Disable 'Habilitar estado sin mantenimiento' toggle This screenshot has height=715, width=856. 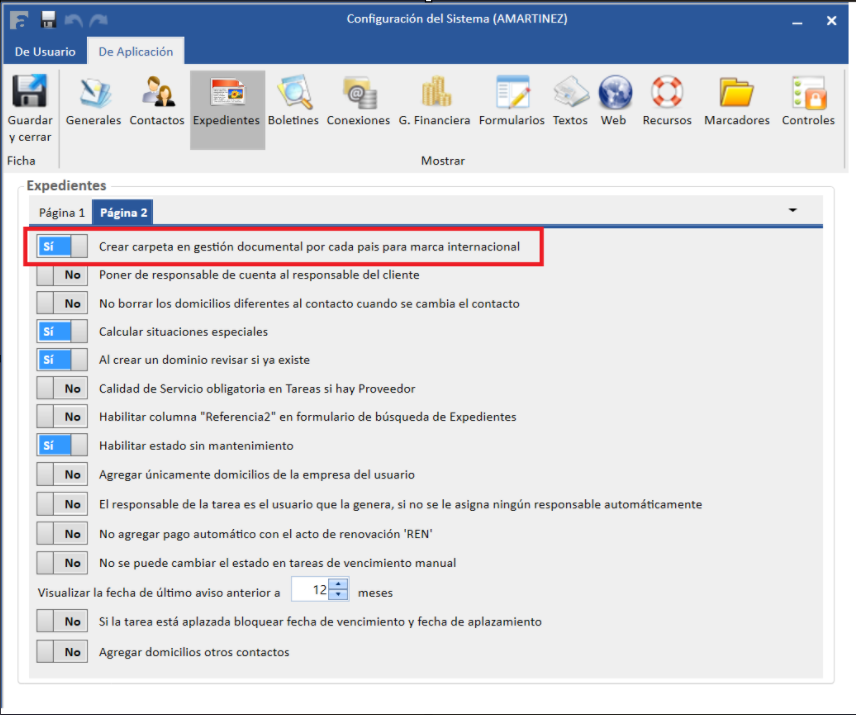(61, 445)
